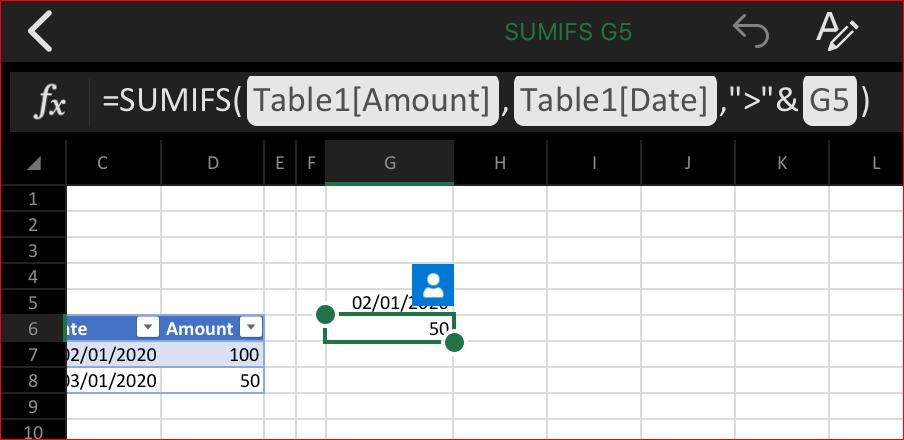
Task: Tap the top-left green selection handle
Action: coord(326,314)
